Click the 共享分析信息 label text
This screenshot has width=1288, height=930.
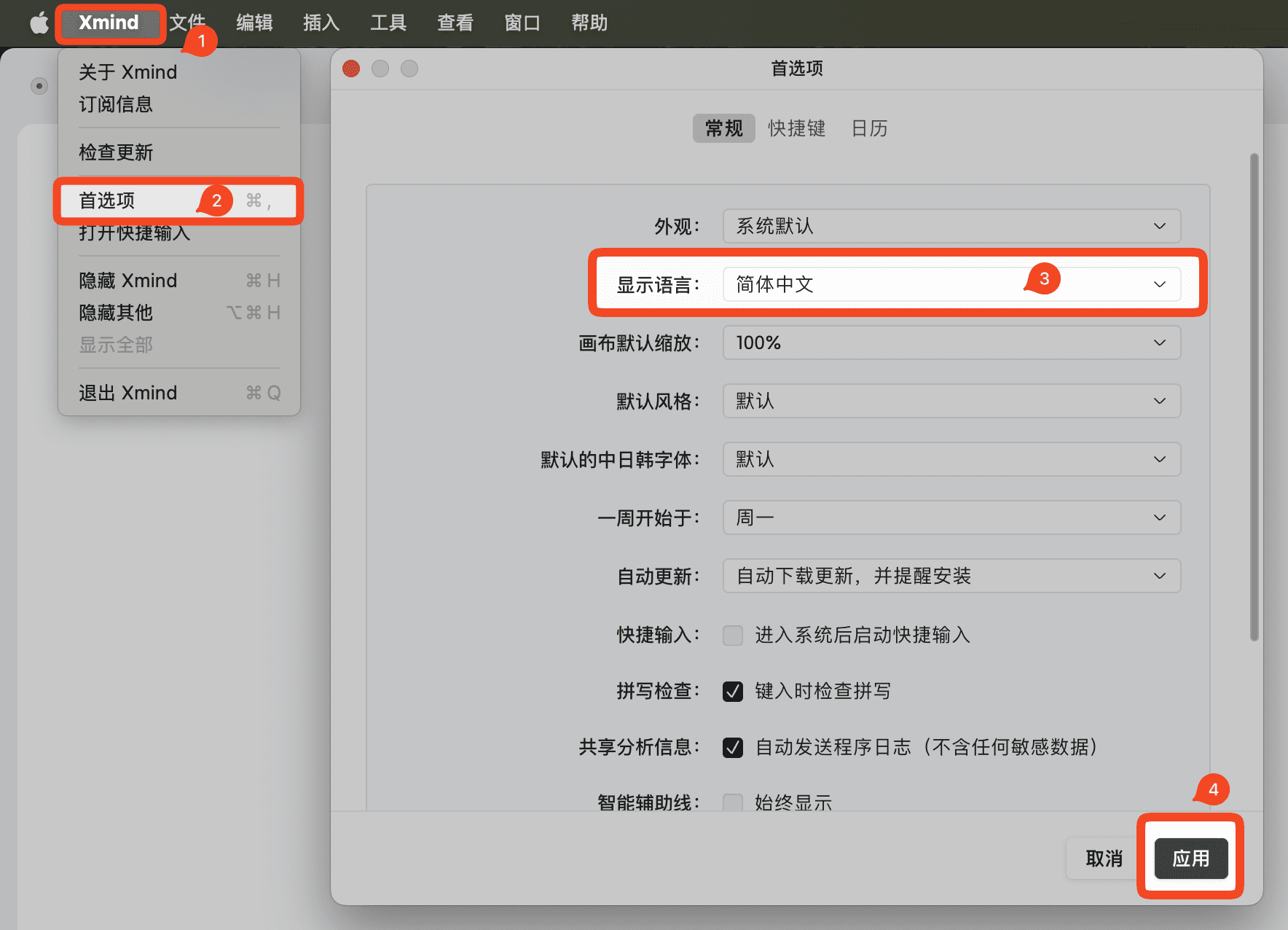(x=639, y=747)
